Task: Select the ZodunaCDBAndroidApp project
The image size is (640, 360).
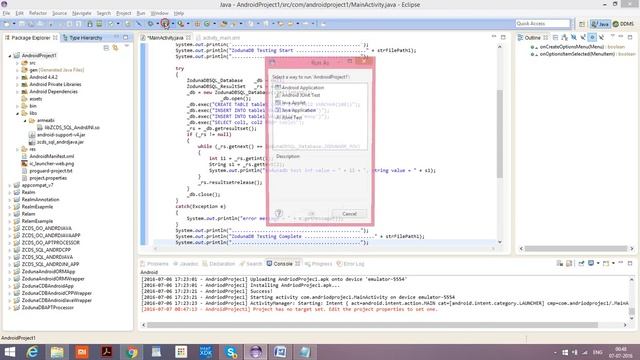Action: [x=47, y=286]
